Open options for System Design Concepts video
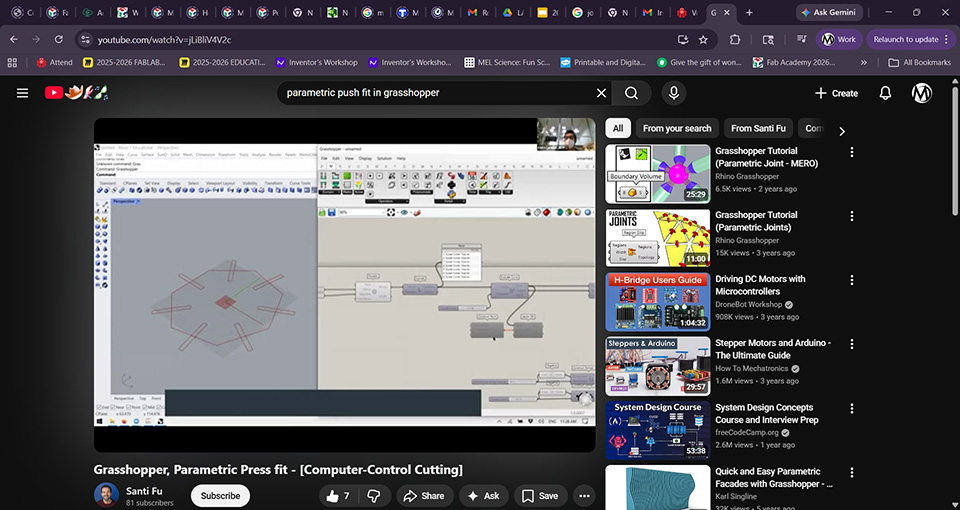The width and height of the screenshot is (960, 510). (x=851, y=408)
